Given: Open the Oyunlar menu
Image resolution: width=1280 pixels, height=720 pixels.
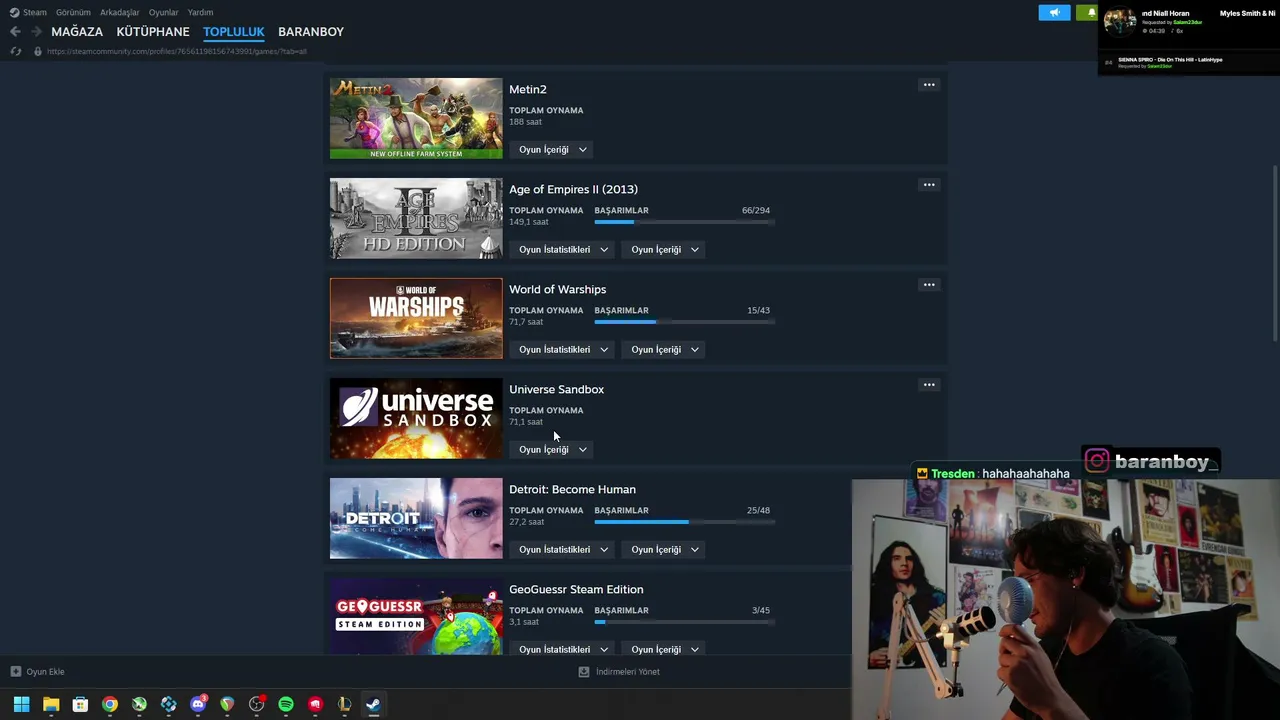Looking at the screenshot, I should tap(163, 12).
